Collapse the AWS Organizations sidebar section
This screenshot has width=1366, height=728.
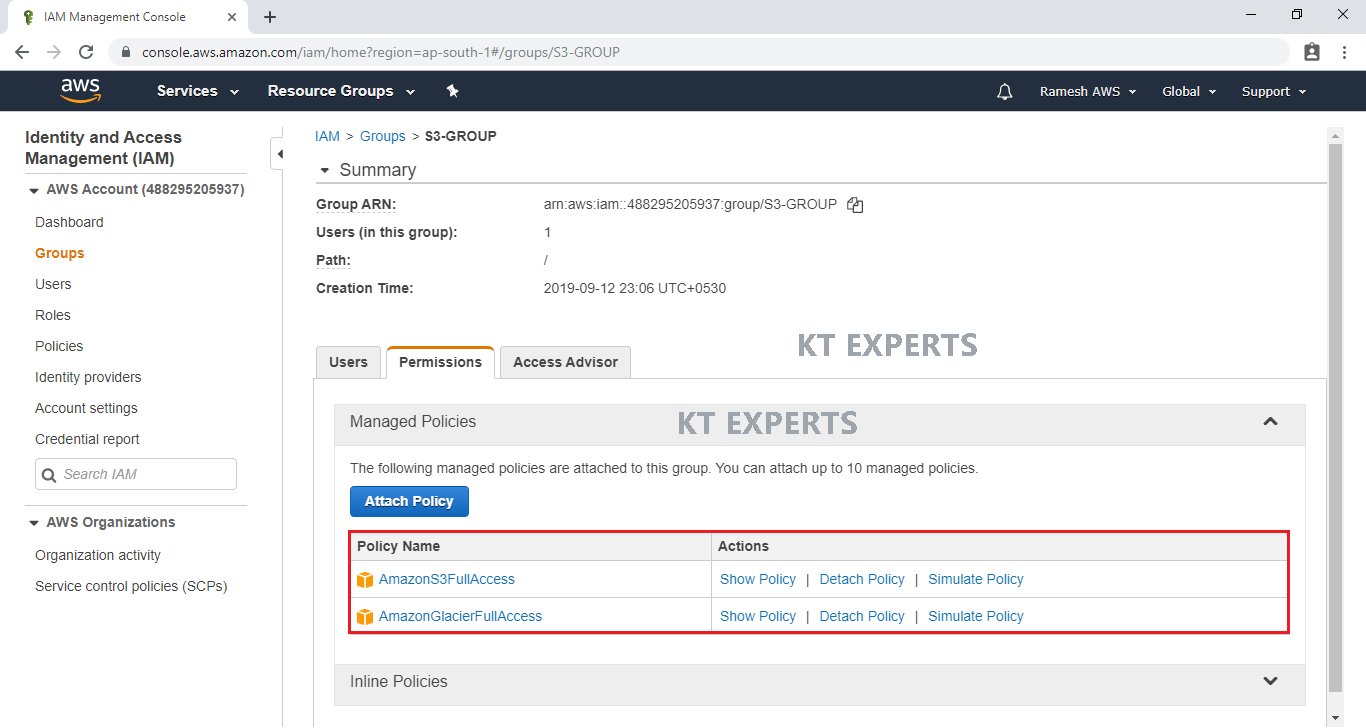(34, 523)
